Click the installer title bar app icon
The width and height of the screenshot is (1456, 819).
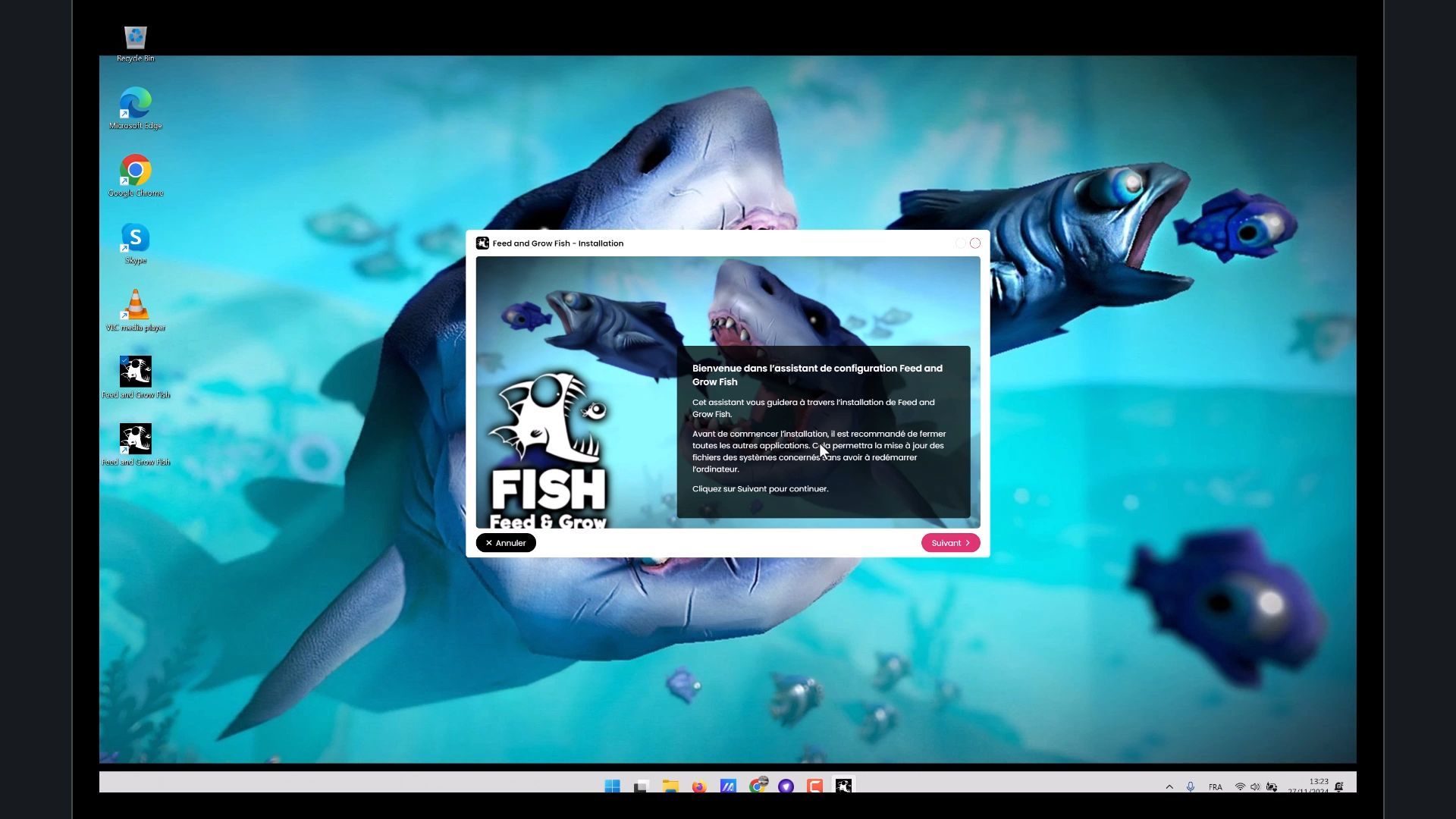pos(482,243)
